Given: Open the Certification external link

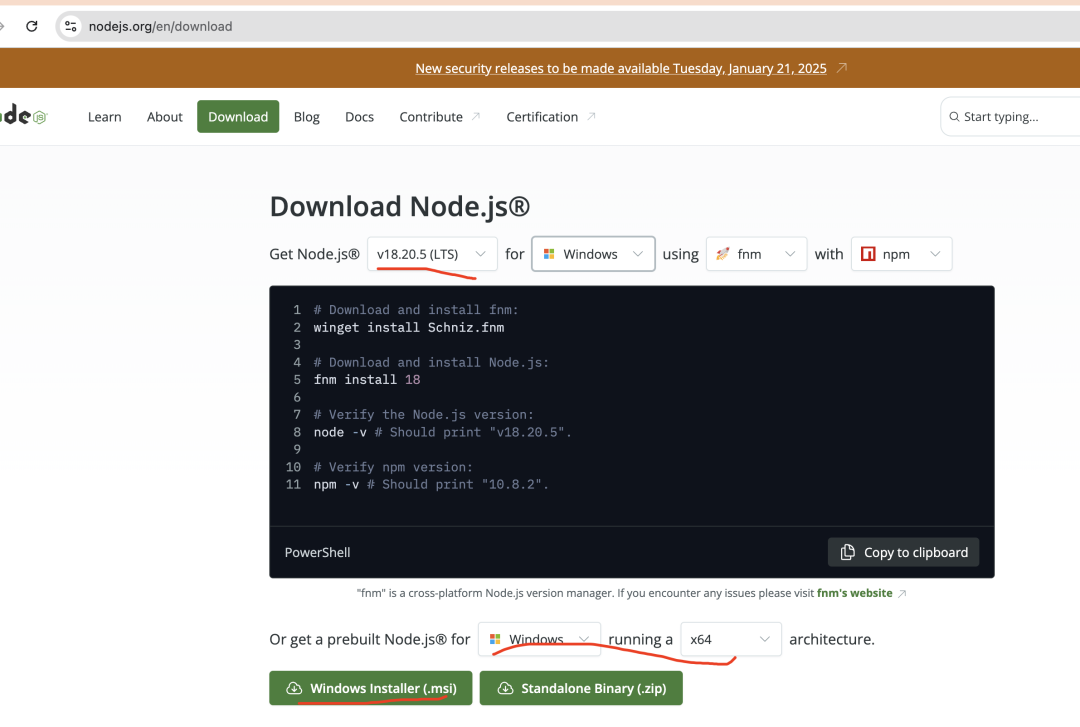Looking at the screenshot, I should (550, 116).
